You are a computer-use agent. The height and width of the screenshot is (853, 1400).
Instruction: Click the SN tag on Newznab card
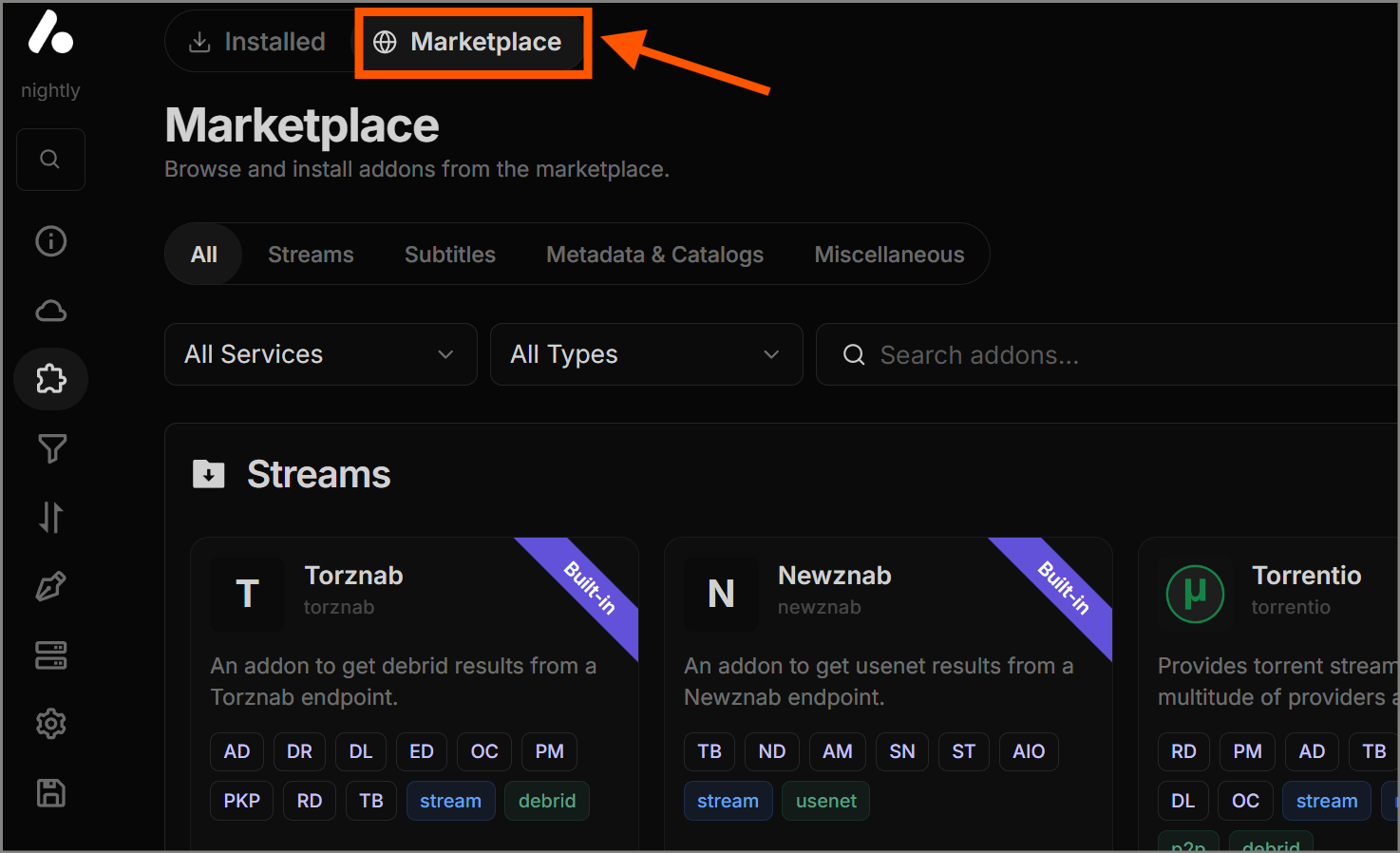902,751
